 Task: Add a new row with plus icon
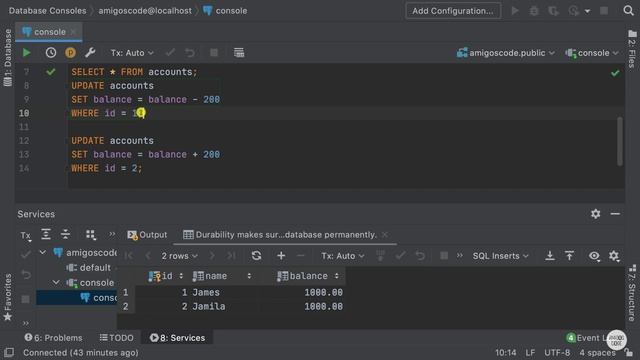tap(281, 256)
